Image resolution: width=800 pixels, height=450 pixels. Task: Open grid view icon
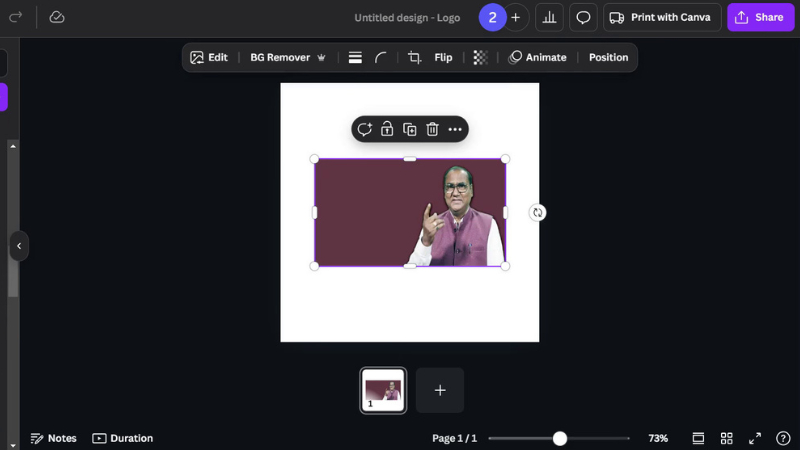[727, 438]
